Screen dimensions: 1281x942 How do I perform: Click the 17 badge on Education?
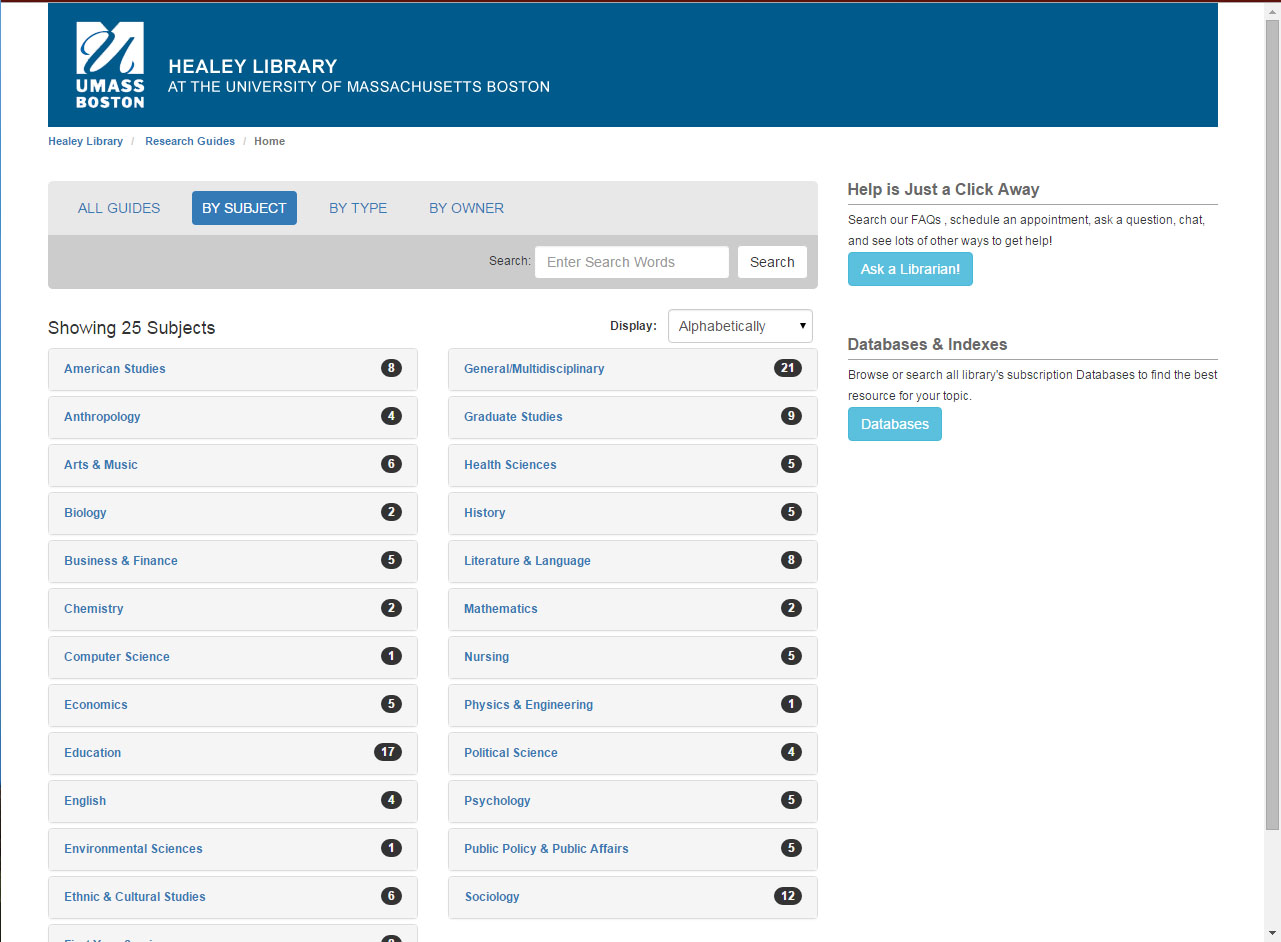(x=388, y=752)
